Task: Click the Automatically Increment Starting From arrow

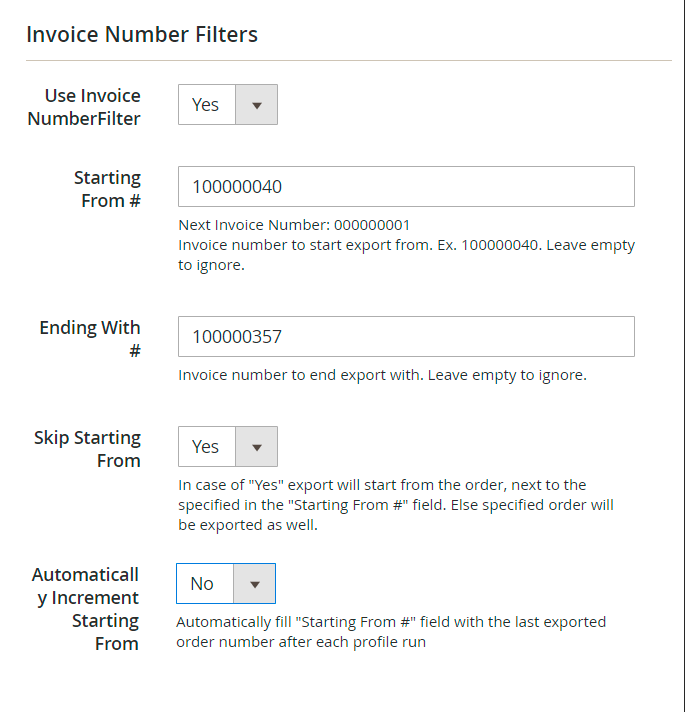Action: pos(254,584)
